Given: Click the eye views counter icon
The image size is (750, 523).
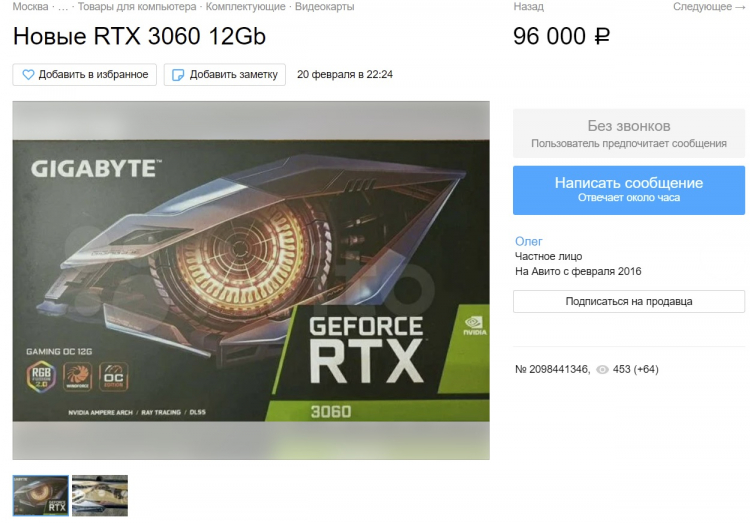Looking at the screenshot, I should (602, 369).
